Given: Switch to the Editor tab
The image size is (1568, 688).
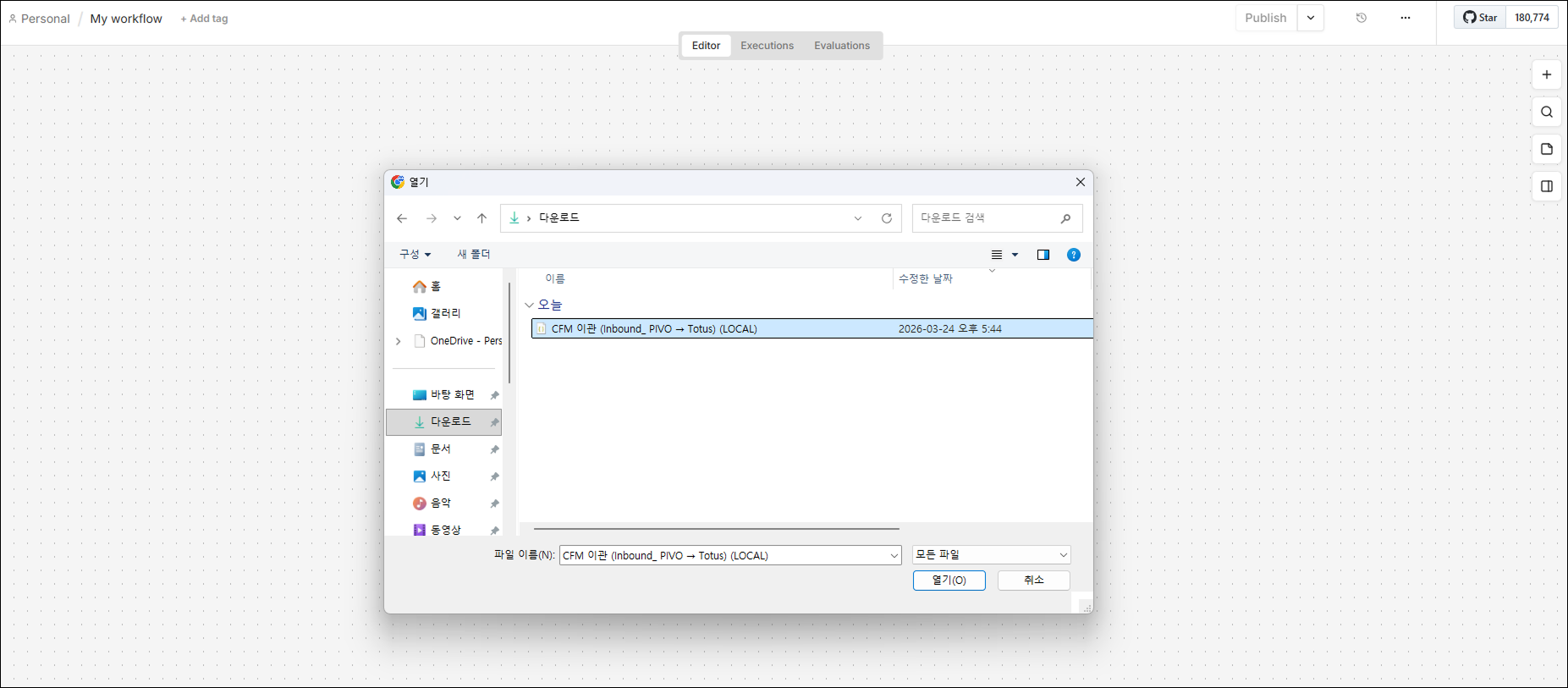Looking at the screenshot, I should (x=706, y=46).
